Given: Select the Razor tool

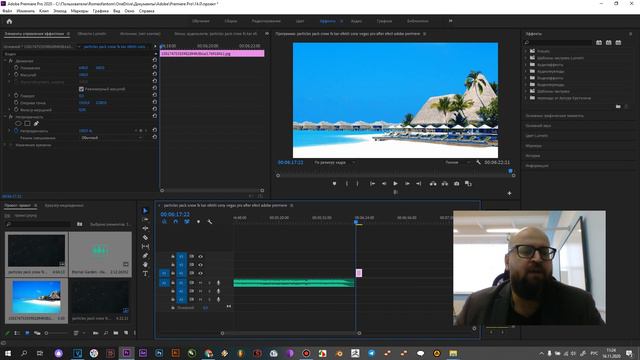Looking at the screenshot, I should (145, 238).
